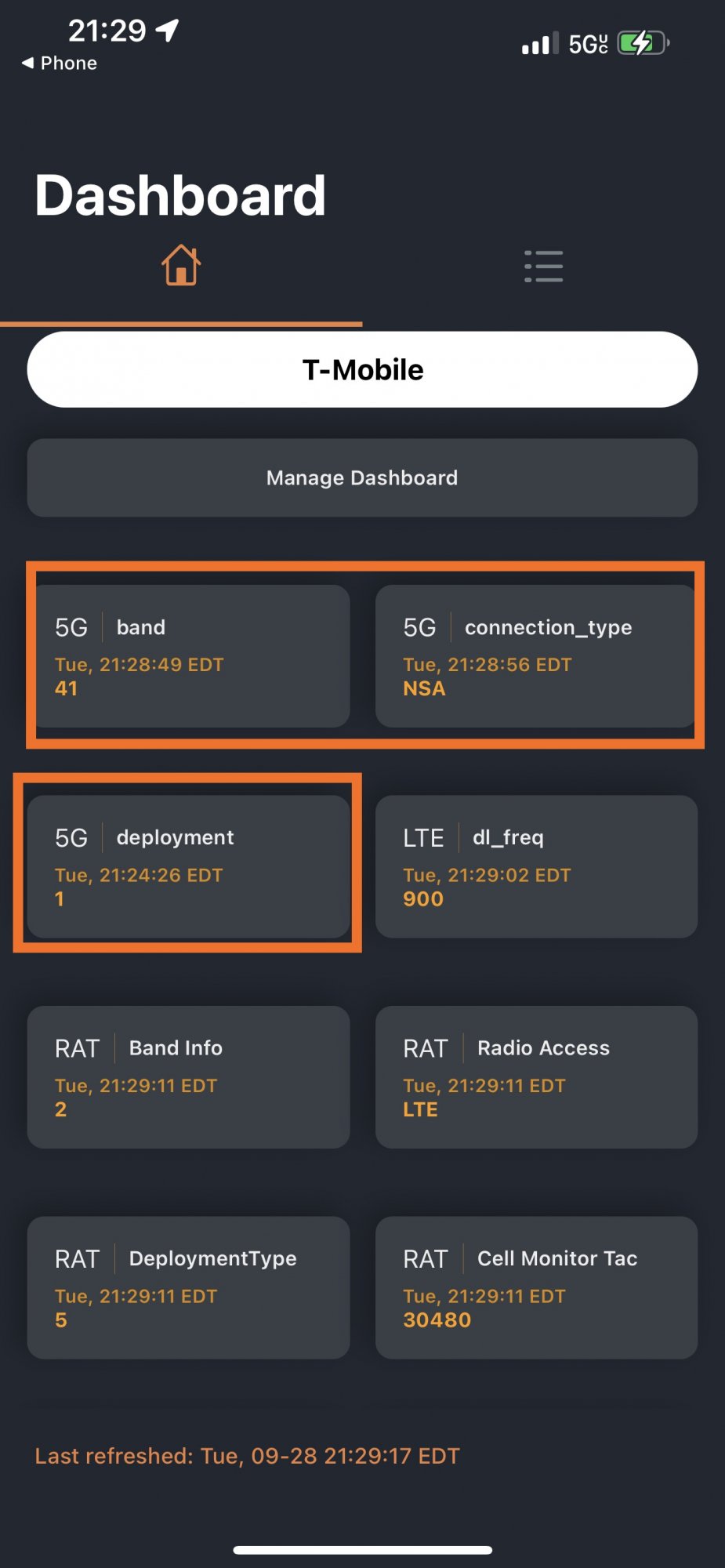Tap the battery charging status icon
The height and width of the screenshot is (1568, 725).
pos(643,43)
